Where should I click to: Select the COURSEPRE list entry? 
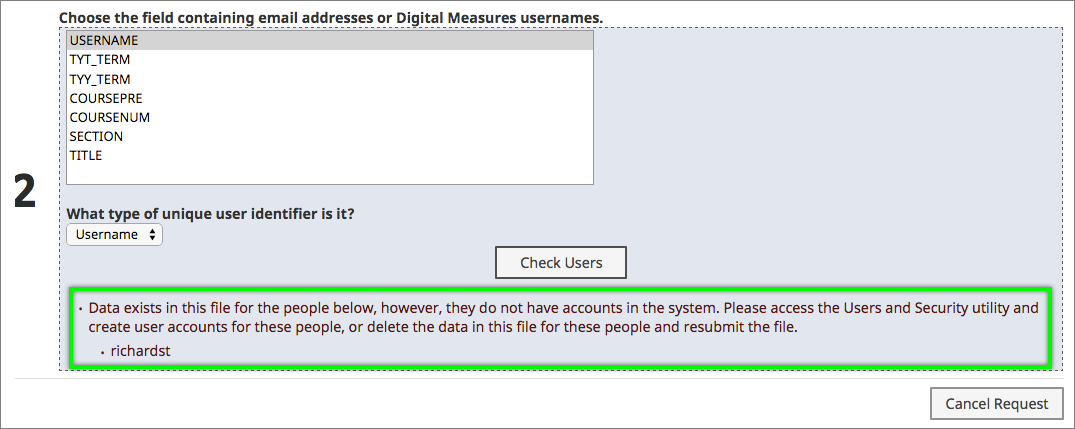(330, 98)
